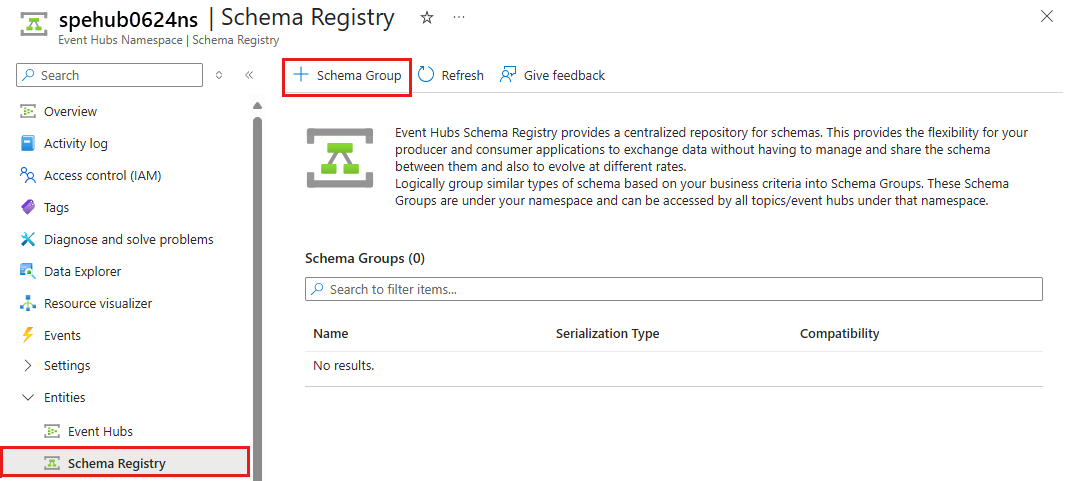This screenshot has height=481, width=1083.
Task: Click the large Schema Registry illustration icon
Action: click(x=340, y=158)
